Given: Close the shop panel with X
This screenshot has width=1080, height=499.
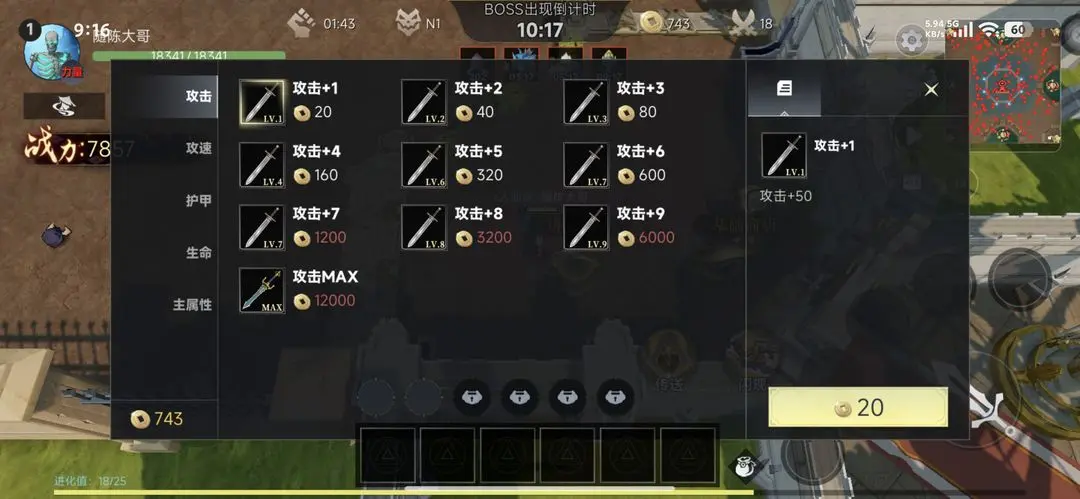Looking at the screenshot, I should coord(931,90).
